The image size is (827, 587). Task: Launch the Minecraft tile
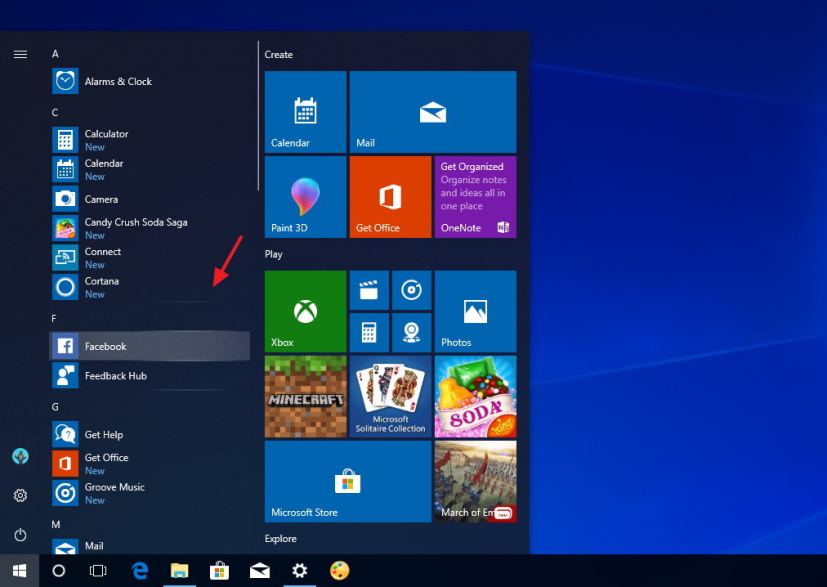tap(304, 396)
